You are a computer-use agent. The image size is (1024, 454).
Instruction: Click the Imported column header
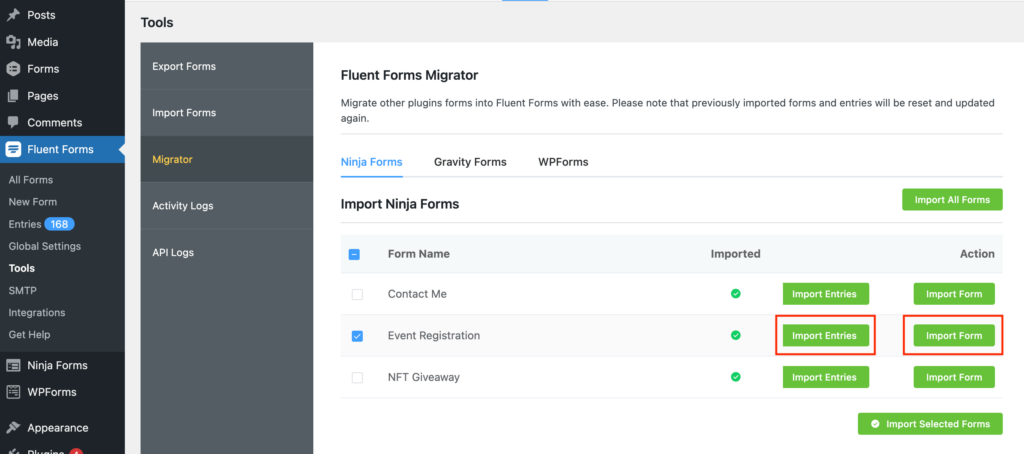click(x=735, y=253)
